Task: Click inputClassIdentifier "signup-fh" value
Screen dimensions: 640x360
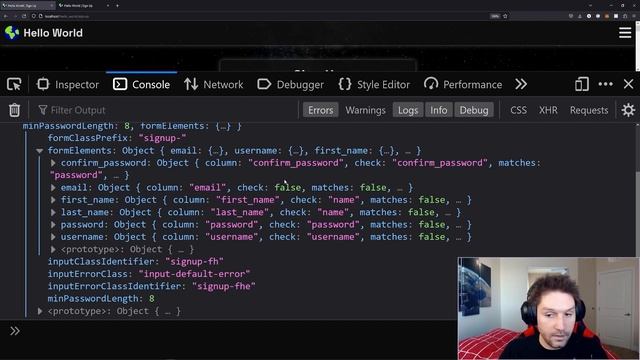Action: 194,261
